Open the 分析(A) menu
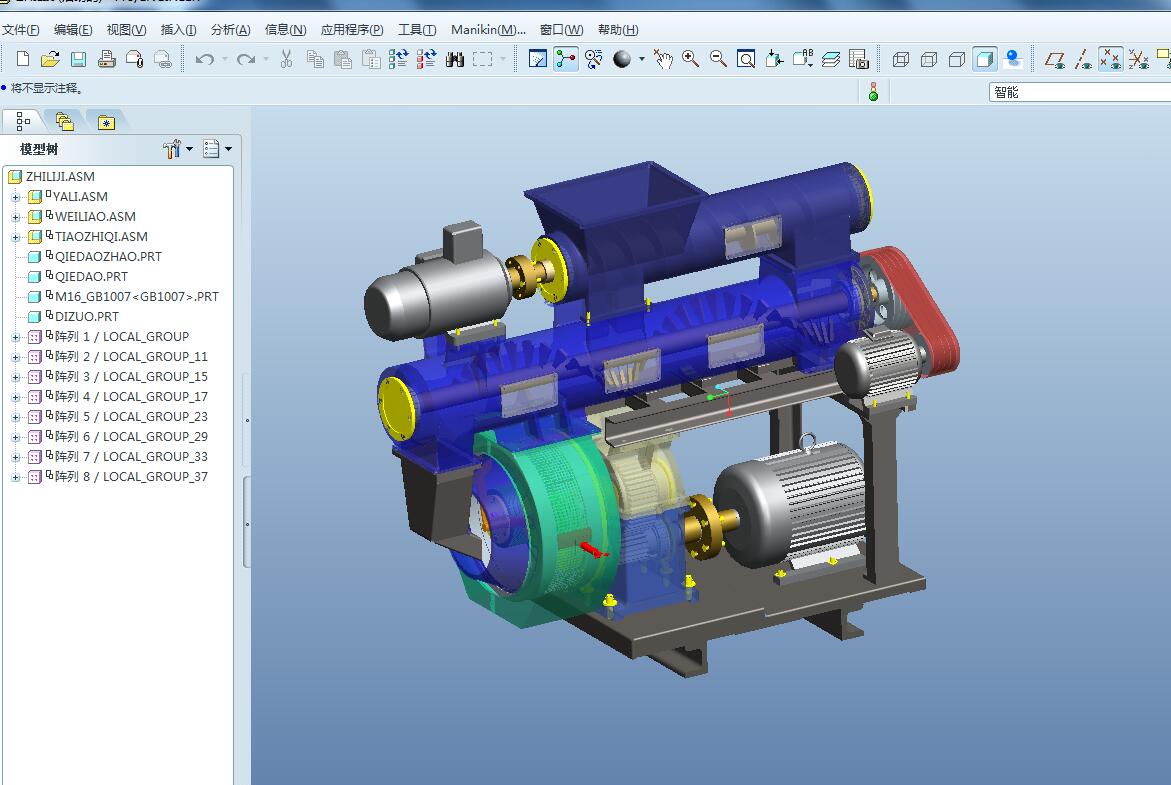 [231, 30]
